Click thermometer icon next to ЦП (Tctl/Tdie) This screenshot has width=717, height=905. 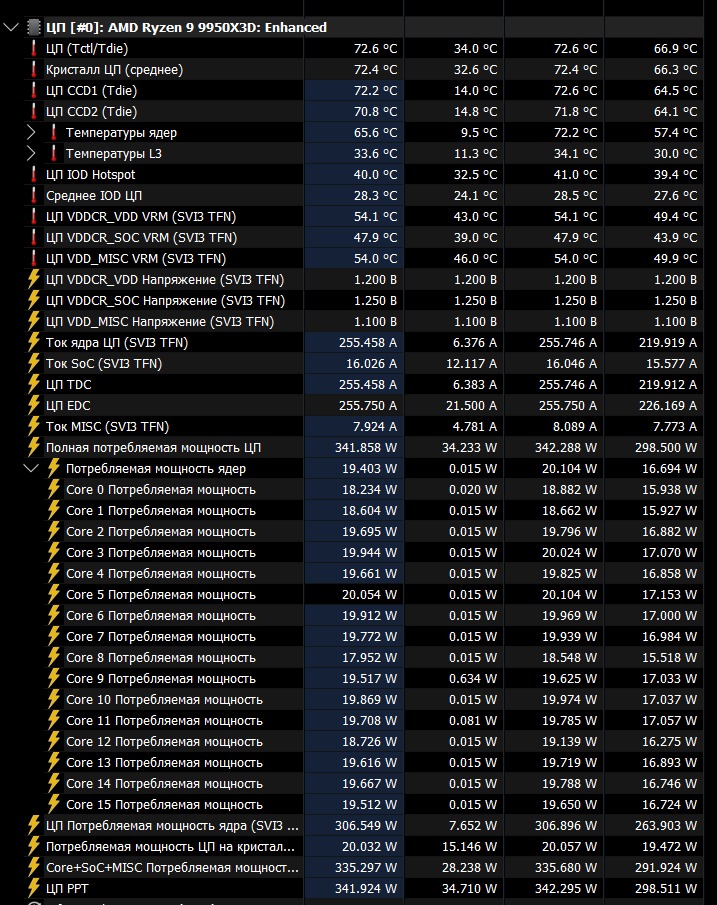[x=34, y=48]
